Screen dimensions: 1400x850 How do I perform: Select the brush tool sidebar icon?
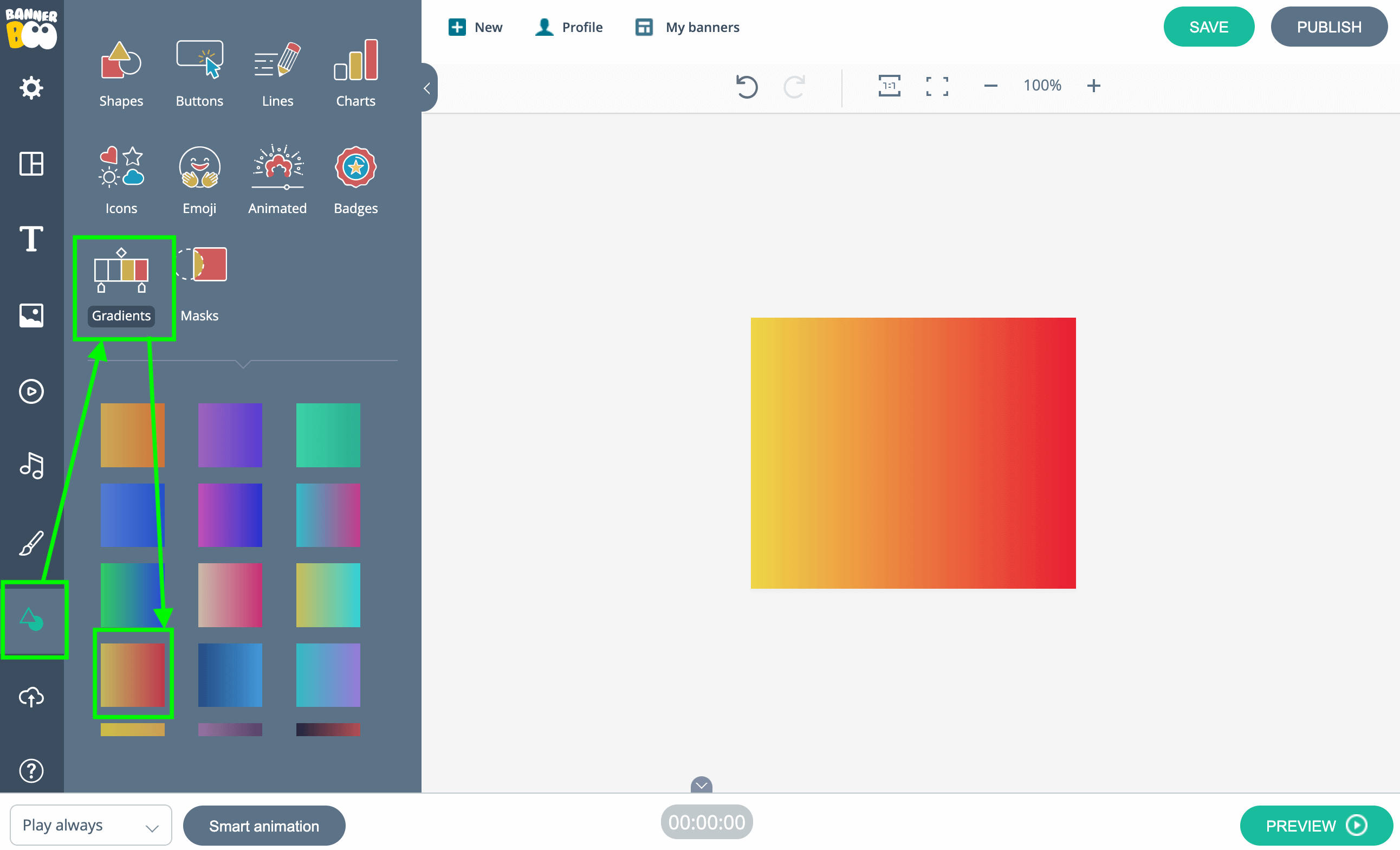(x=31, y=543)
